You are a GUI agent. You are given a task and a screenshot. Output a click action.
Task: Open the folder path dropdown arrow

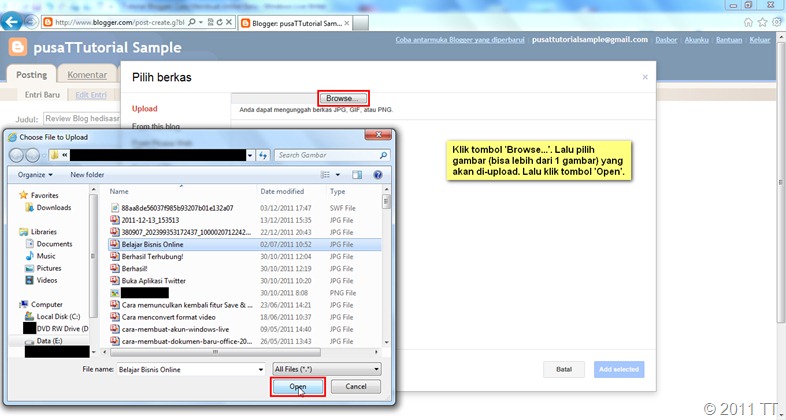coord(250,155)
